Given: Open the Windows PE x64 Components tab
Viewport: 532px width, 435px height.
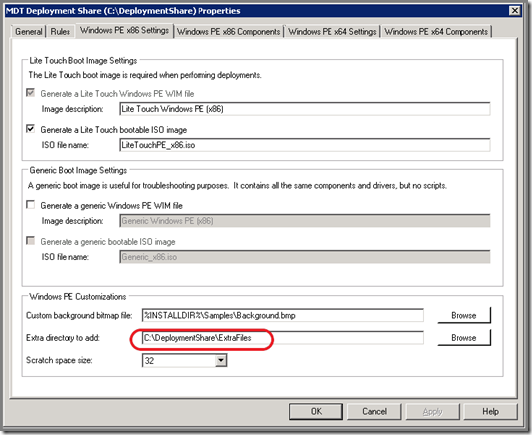Looking at the screenshot, I should click(x=436, y=32).
